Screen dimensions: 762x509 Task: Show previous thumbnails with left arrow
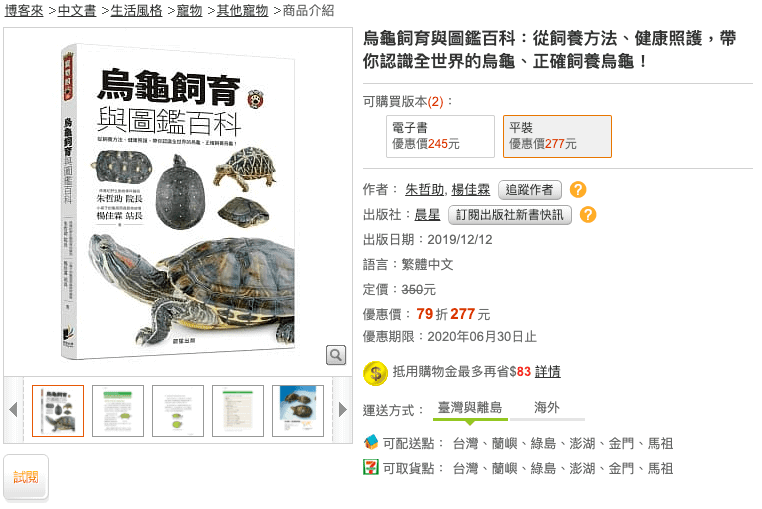pos(14,410)
